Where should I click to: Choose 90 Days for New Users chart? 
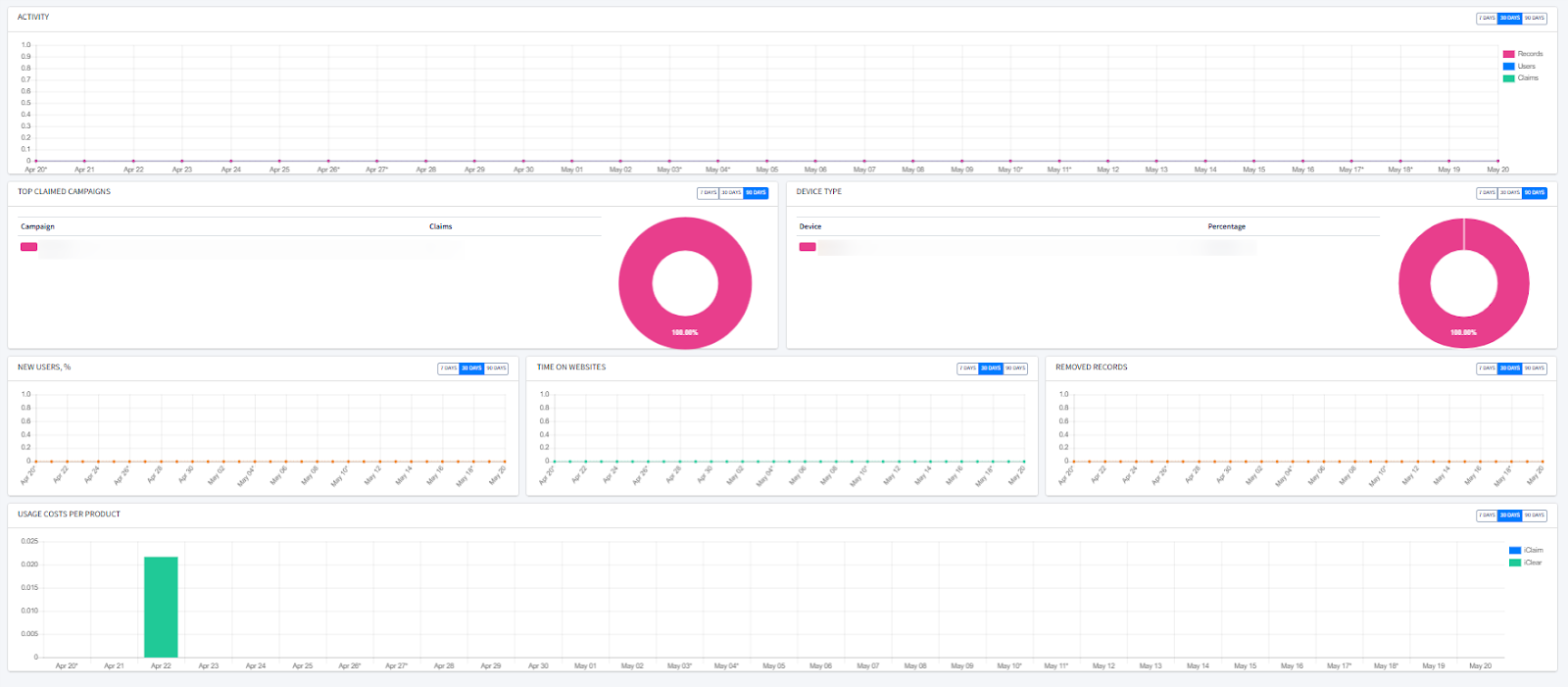(497, 368)
